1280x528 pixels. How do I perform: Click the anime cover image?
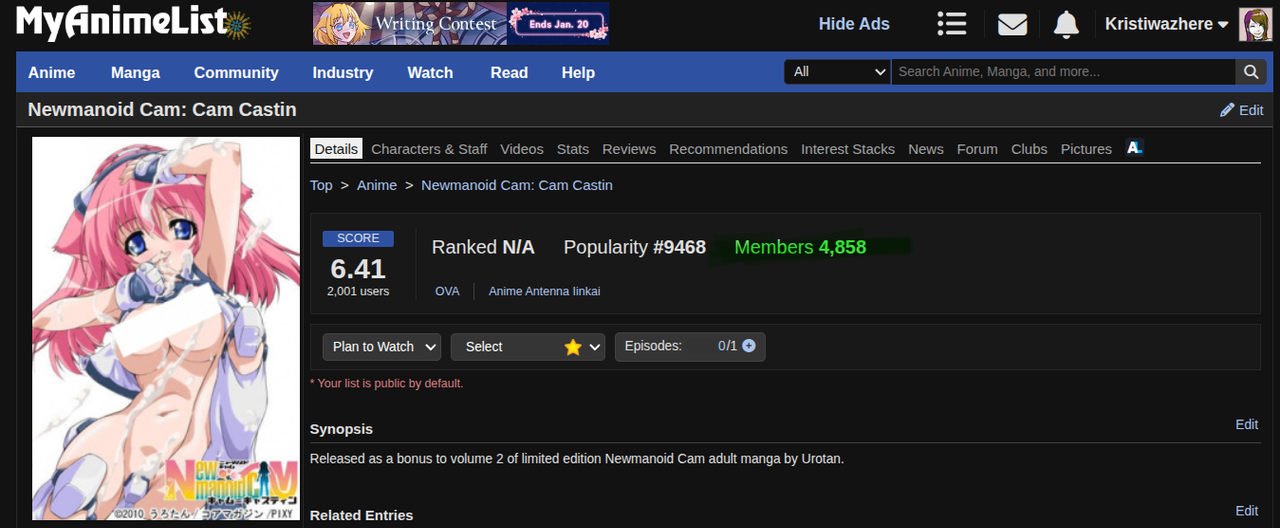pos(166,328)
